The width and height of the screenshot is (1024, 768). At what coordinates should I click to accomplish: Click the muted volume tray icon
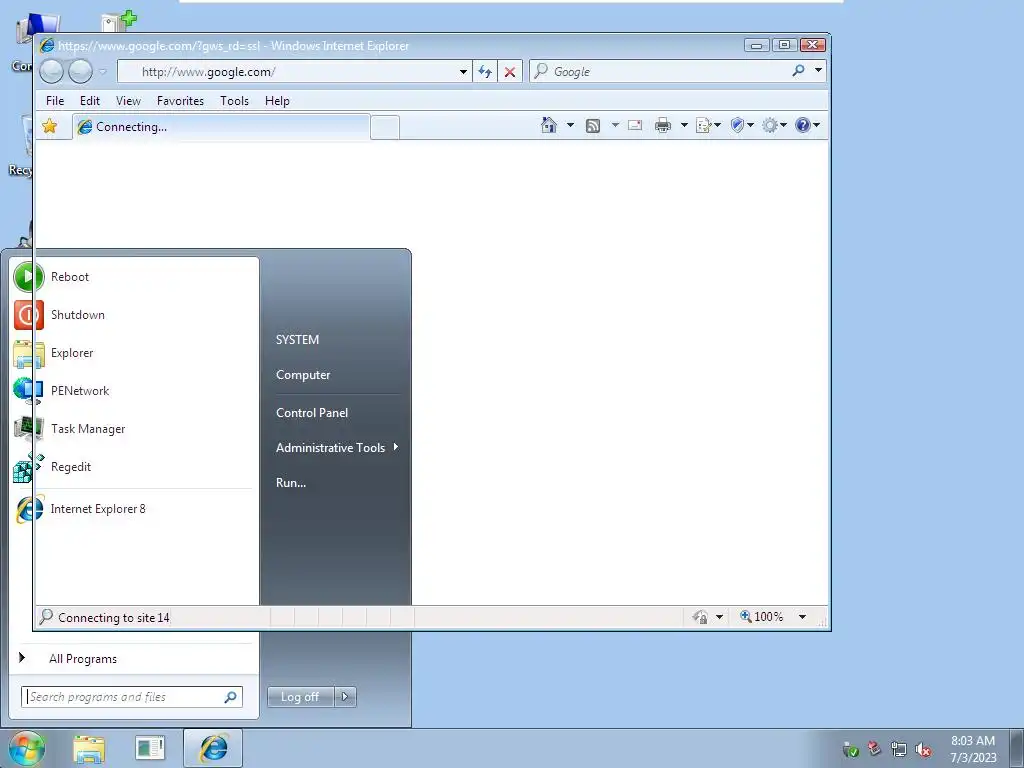[923, 750]
